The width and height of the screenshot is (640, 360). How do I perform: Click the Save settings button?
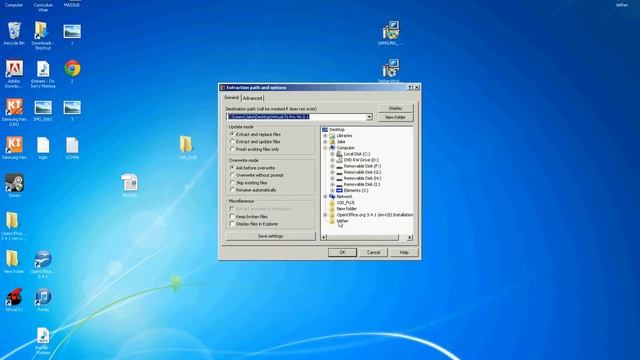(270, 236)
